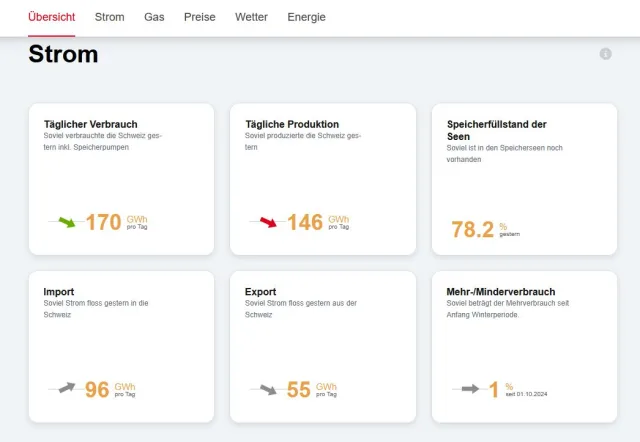This screenshot has width=640, height=442.
Task: Click the green arrow in Täglicher Verbrauch
Action: click(67, 222)
